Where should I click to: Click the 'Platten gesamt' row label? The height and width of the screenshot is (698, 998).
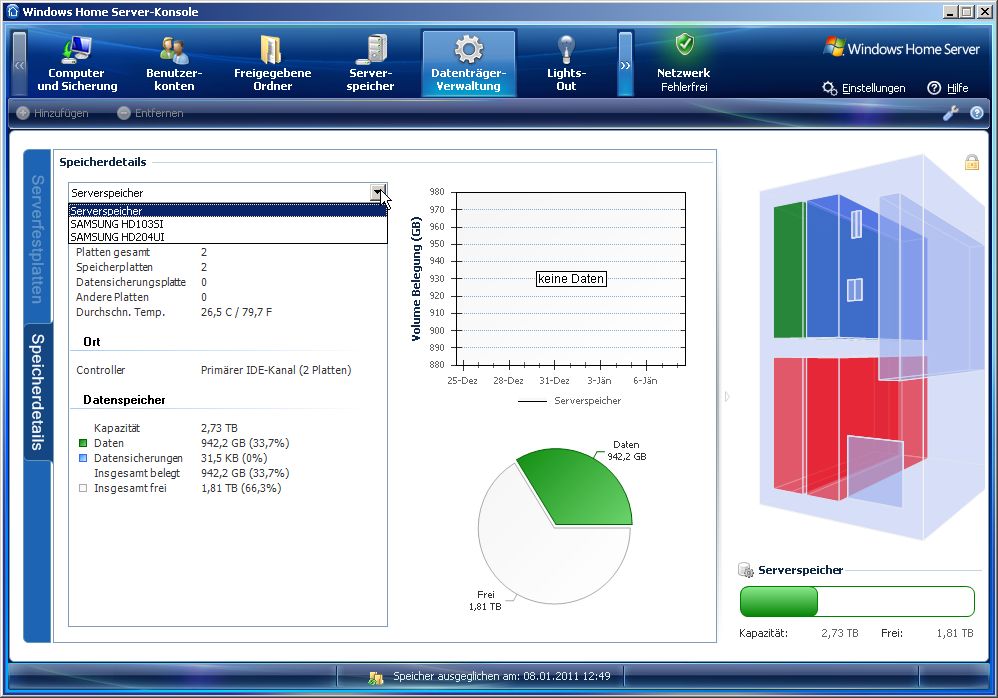(x=113, y=252)
